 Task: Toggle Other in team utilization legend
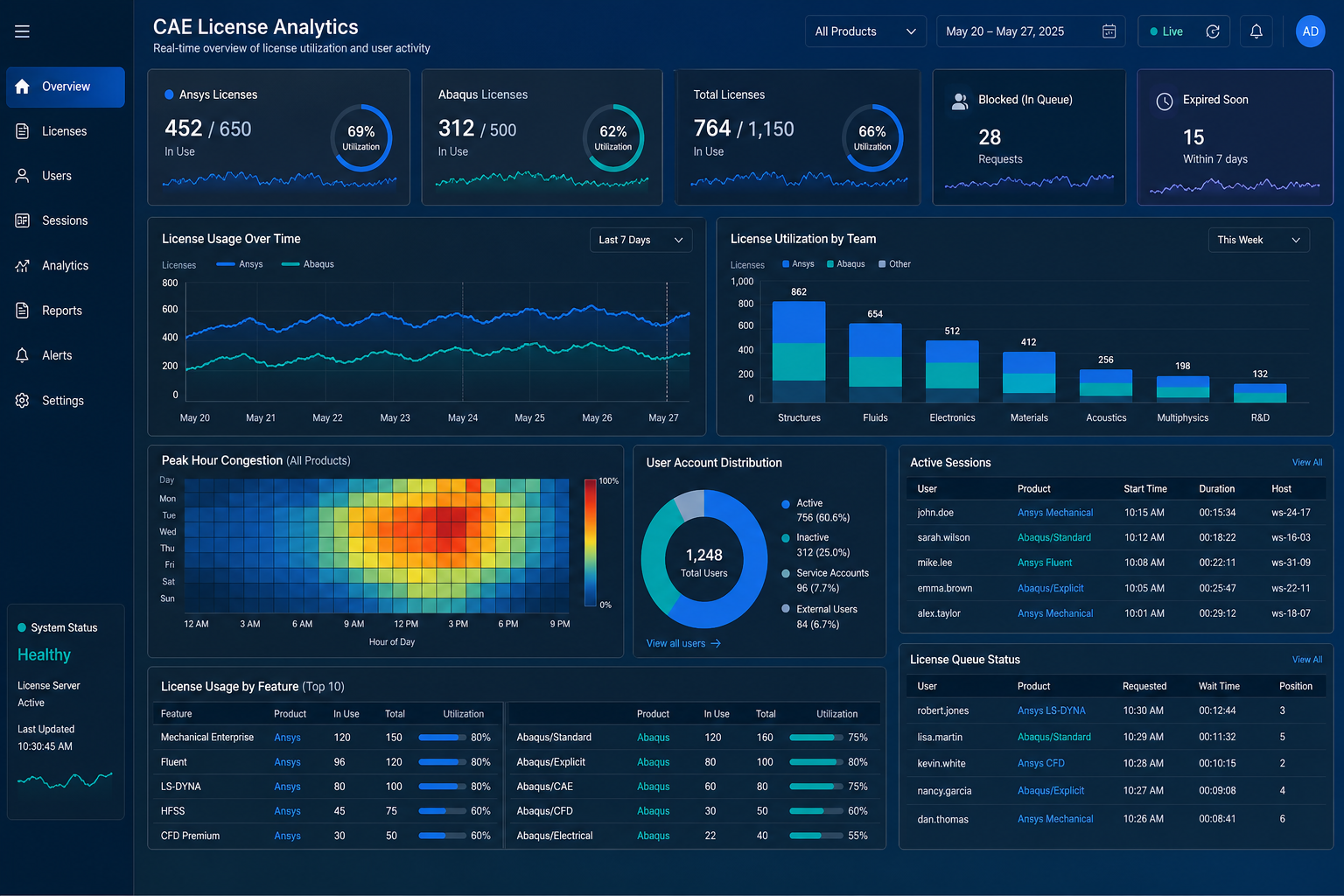(x=895, y=264)
